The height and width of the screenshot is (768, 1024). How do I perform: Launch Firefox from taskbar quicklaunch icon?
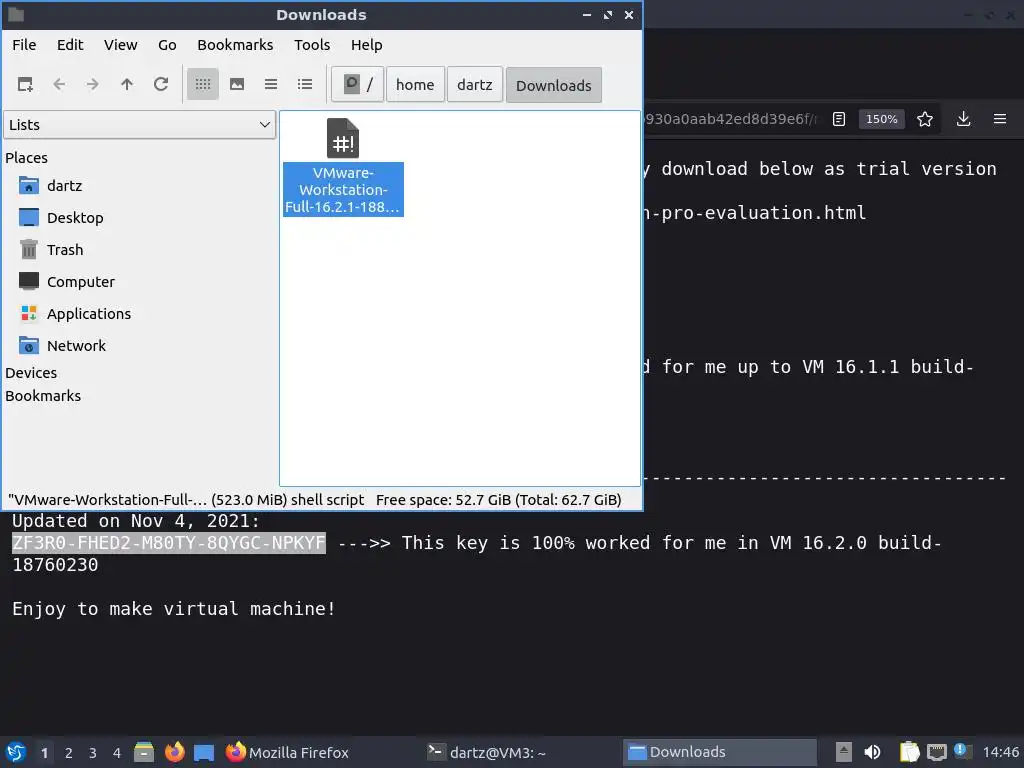(174, 752)
